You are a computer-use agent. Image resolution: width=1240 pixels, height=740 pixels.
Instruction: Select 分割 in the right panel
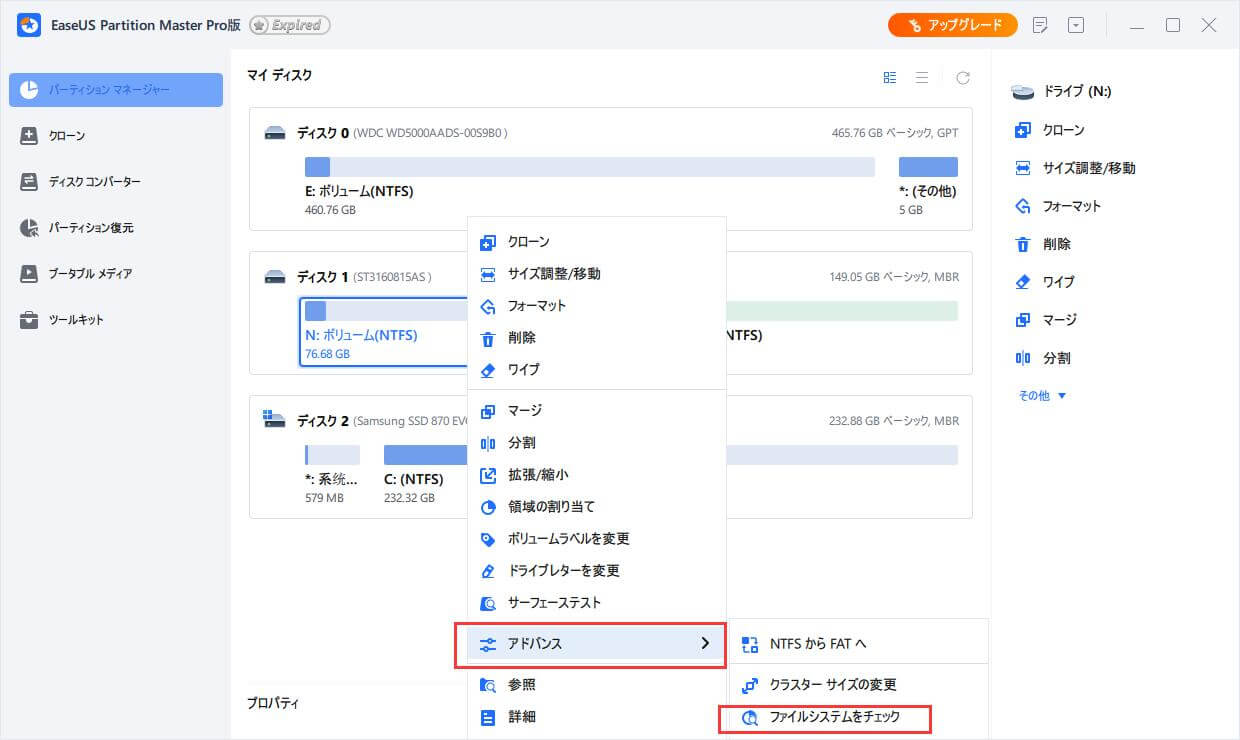pos(1045,357)
